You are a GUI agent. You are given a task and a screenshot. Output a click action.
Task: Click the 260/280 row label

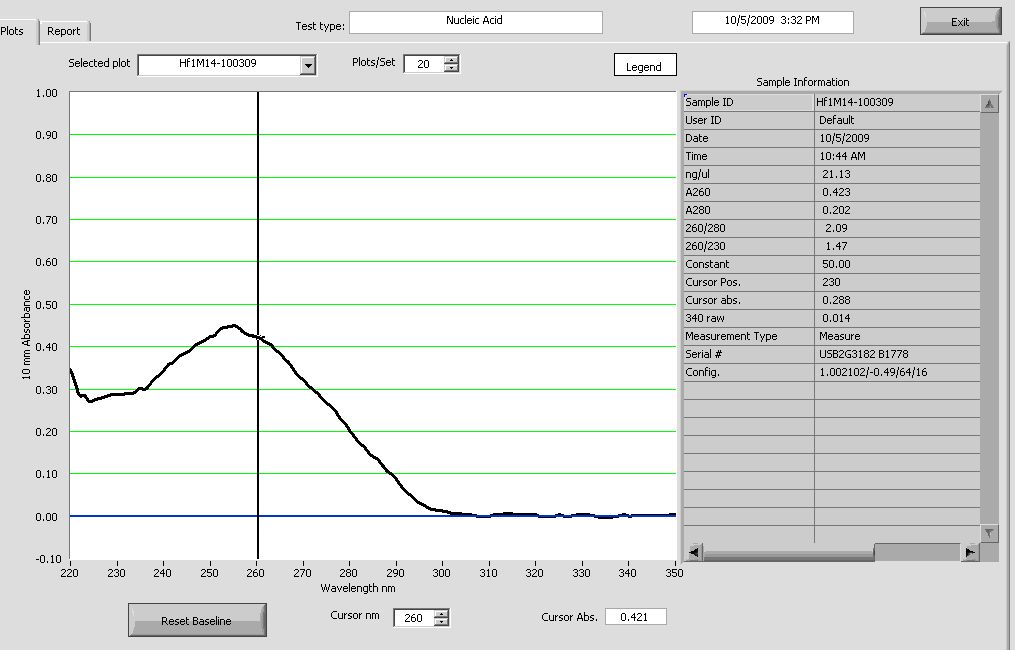(705, 229)
